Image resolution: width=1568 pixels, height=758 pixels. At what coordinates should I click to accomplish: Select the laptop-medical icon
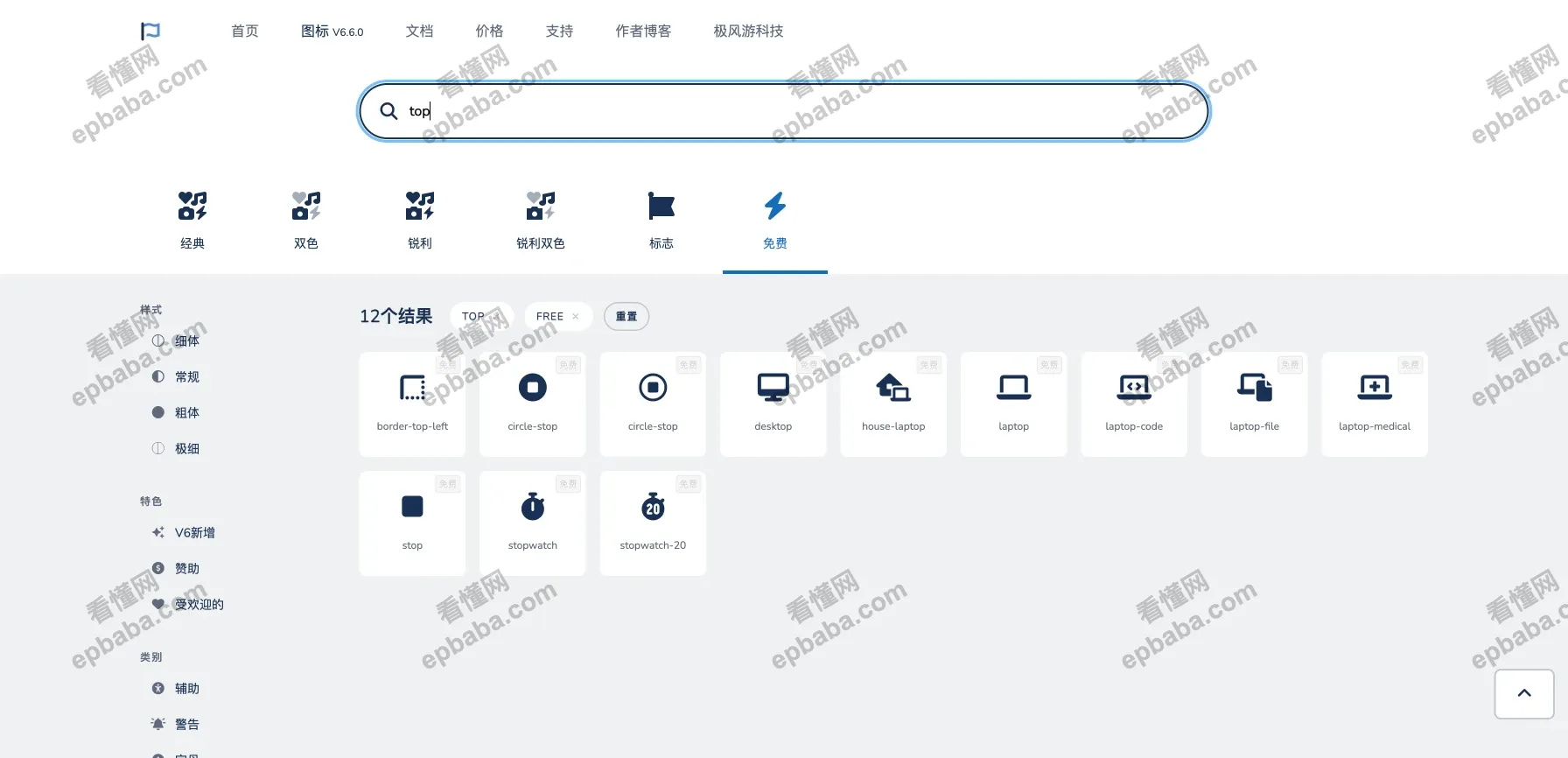coord(1374,404)
